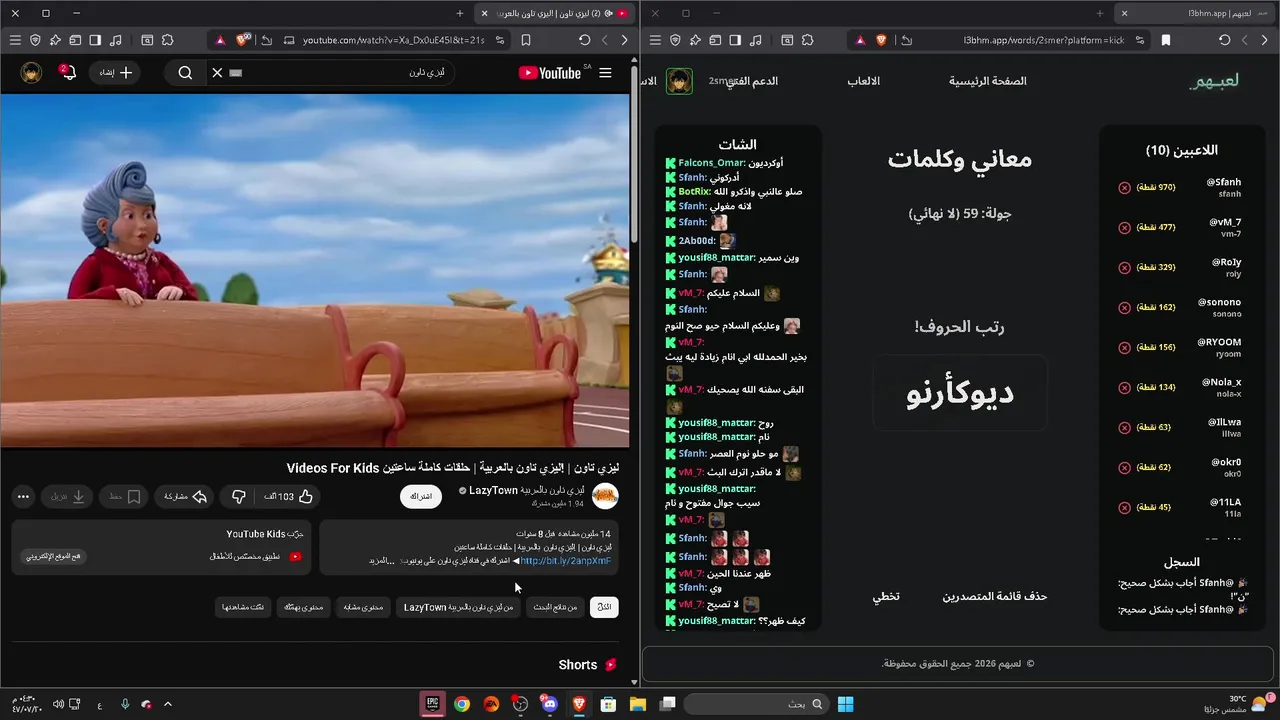Open Brave Shields in YouTube window
The image size is (1280, 720).
tap(243, 40)
